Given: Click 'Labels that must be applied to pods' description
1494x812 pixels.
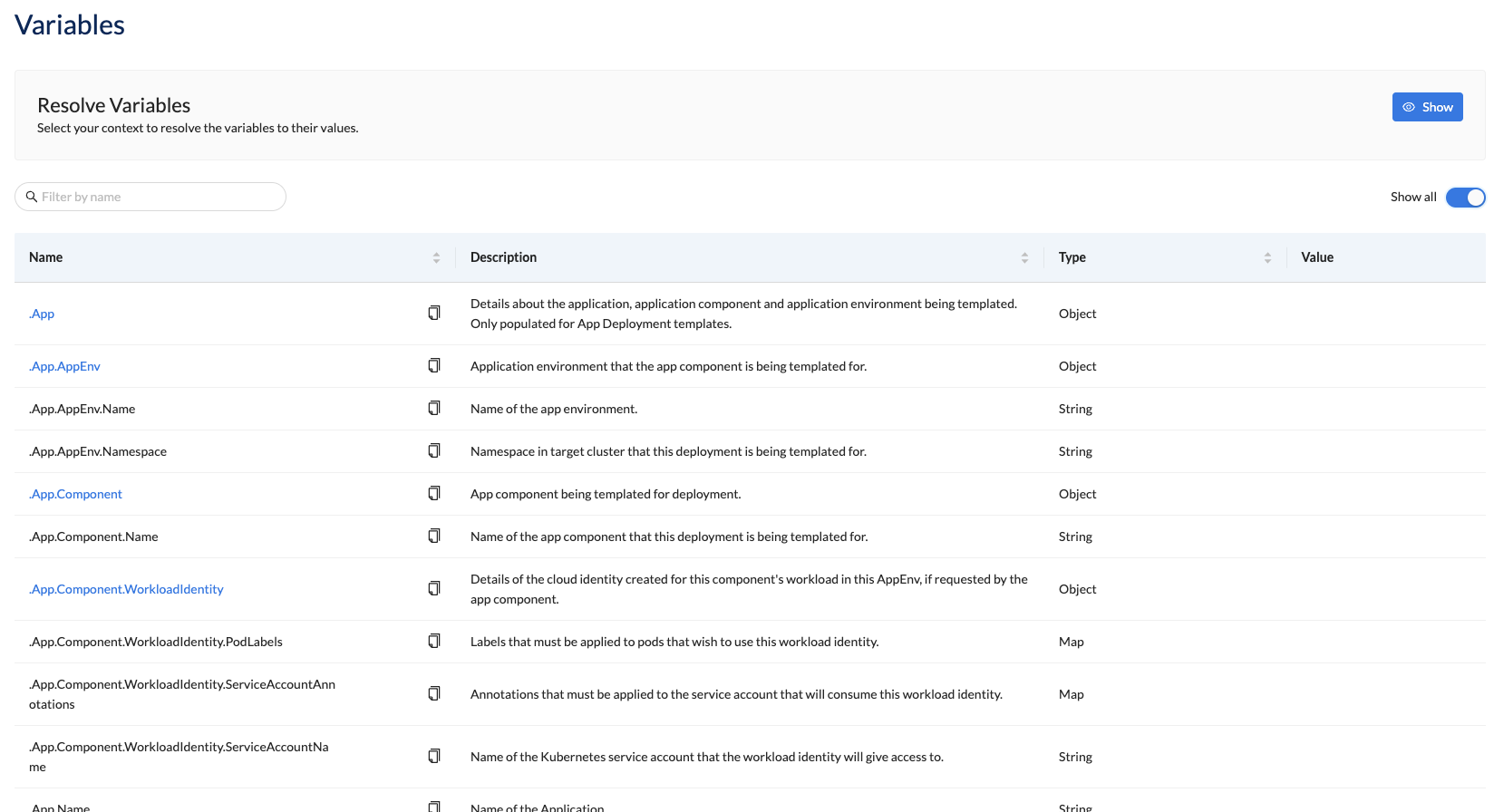Looking at the screenshot, I should 674,642.
